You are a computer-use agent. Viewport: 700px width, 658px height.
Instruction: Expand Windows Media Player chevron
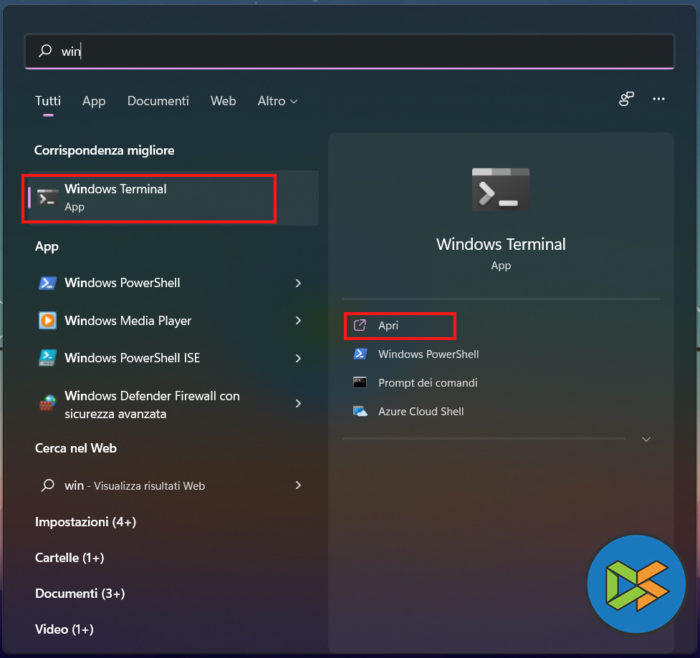(x=298, y=321)
